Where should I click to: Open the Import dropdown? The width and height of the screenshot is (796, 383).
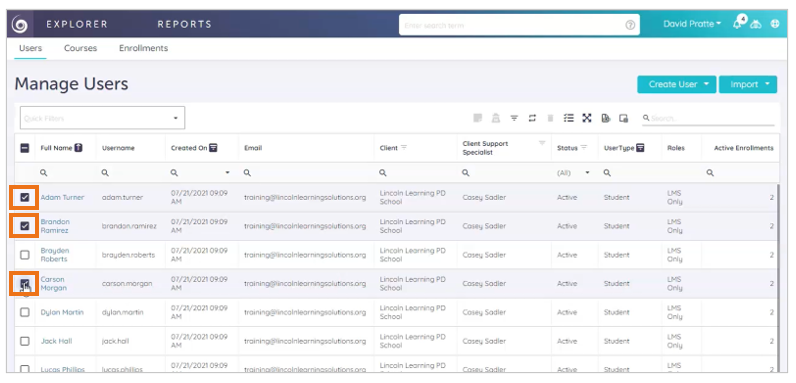pos(748,84)
